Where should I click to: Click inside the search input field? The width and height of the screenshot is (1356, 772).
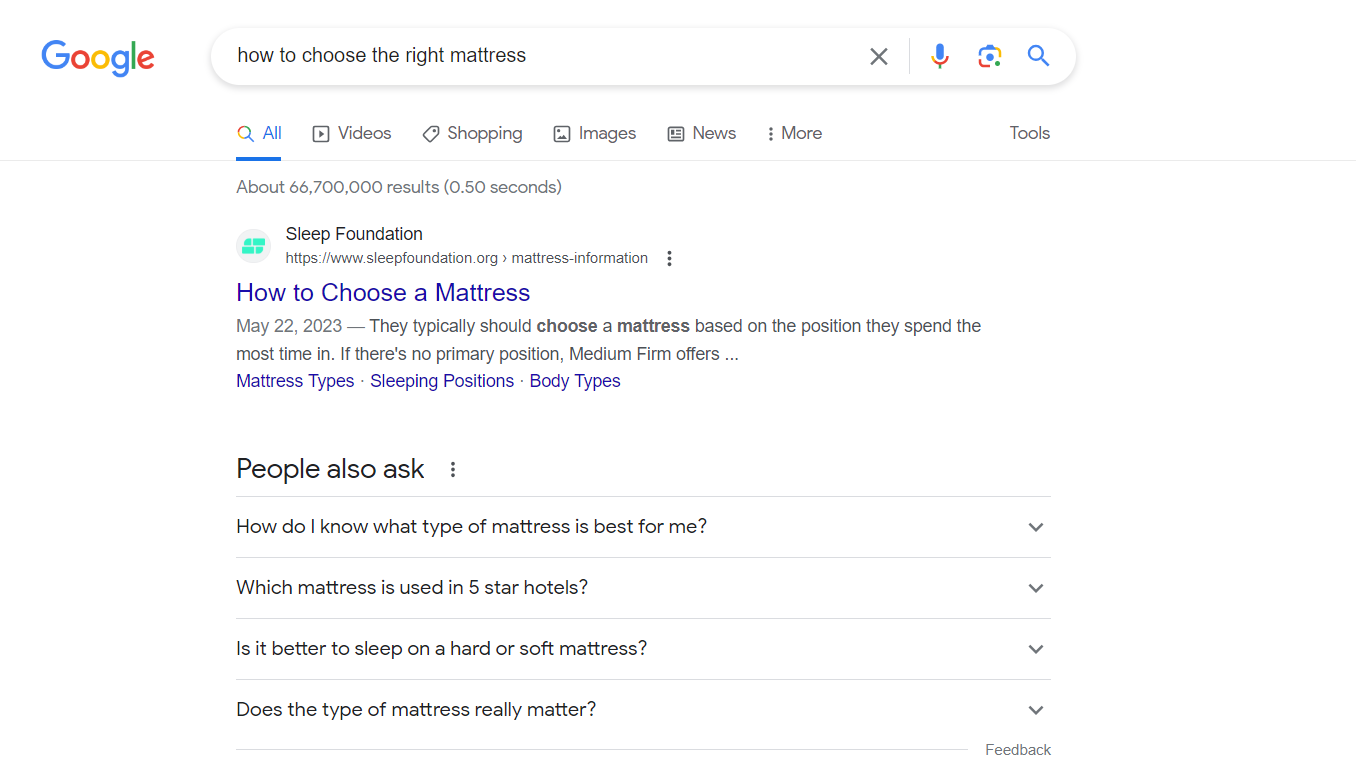(x=550, y=56)
